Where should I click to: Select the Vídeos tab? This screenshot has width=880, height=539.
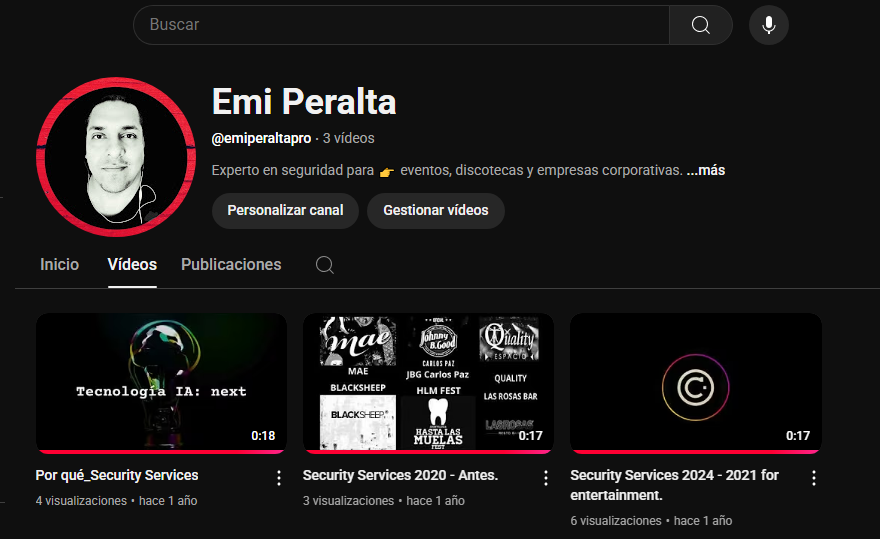point(132,265)
